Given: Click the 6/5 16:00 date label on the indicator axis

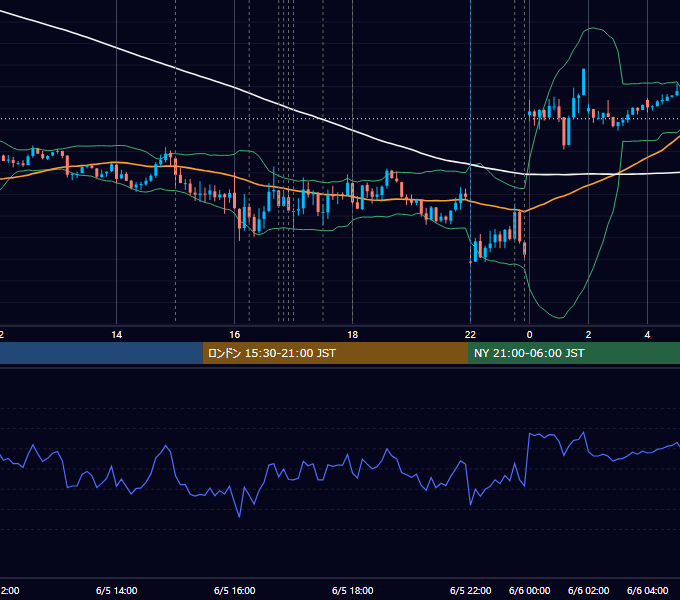Looking at the screenshot, I should coord(234,590).
